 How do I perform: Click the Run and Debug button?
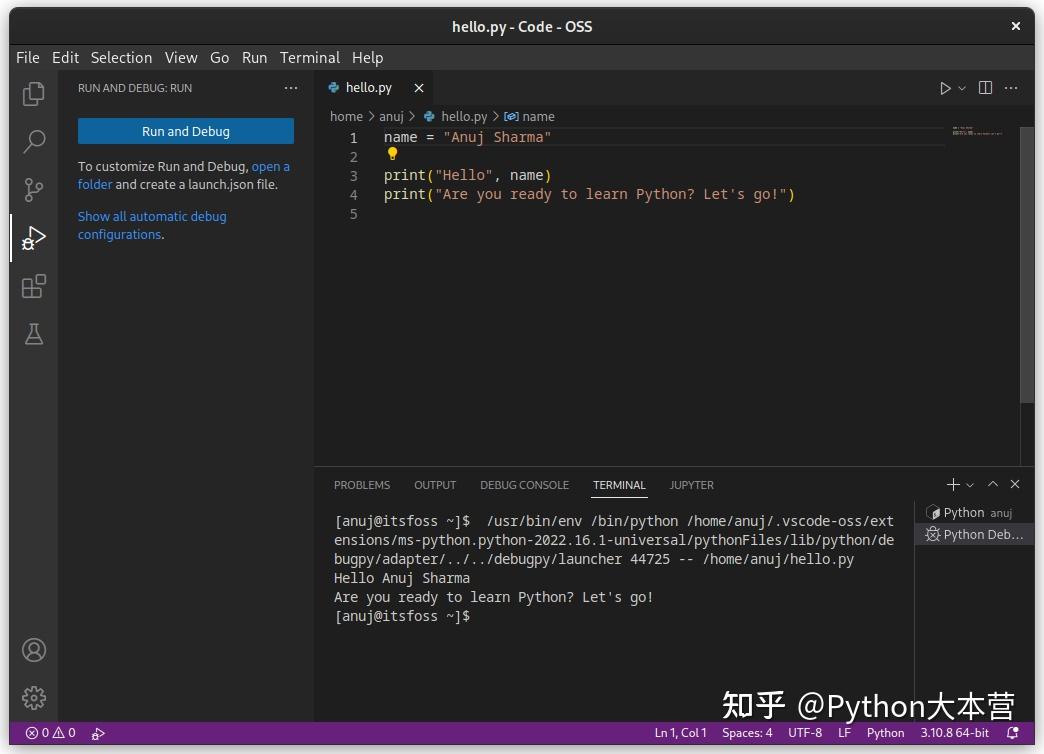pos(185,130)
